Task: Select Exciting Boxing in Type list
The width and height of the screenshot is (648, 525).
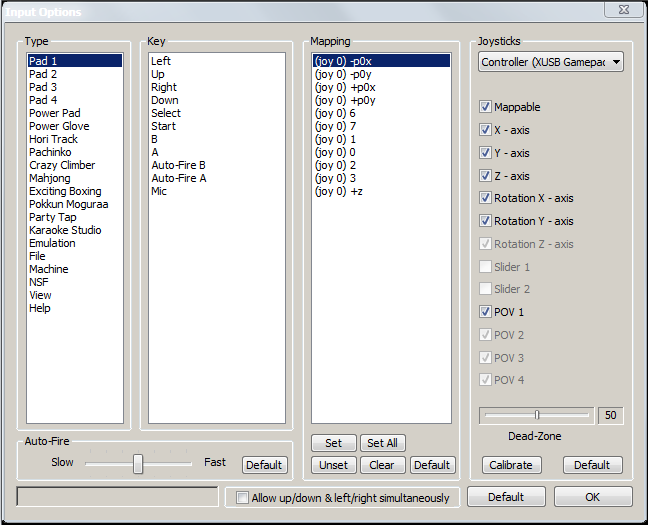Action: 75,191
